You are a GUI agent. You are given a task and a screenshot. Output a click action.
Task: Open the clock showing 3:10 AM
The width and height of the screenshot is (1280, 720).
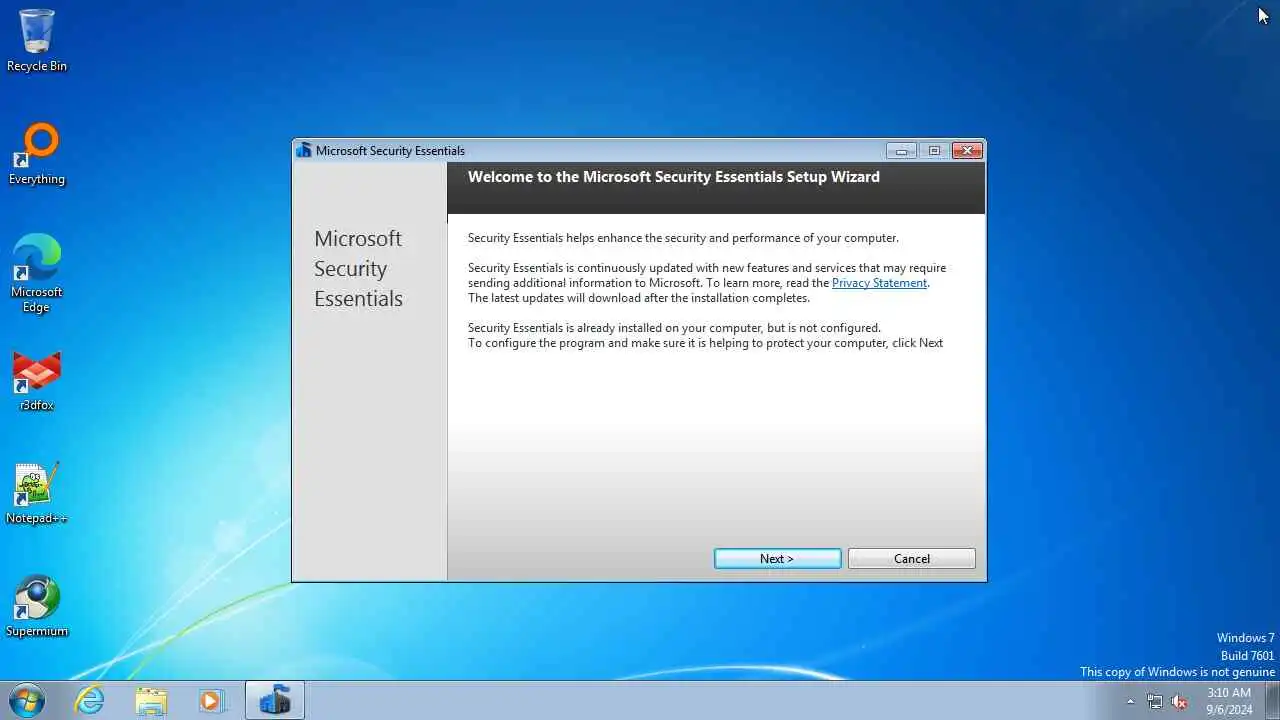[1229, 701]
